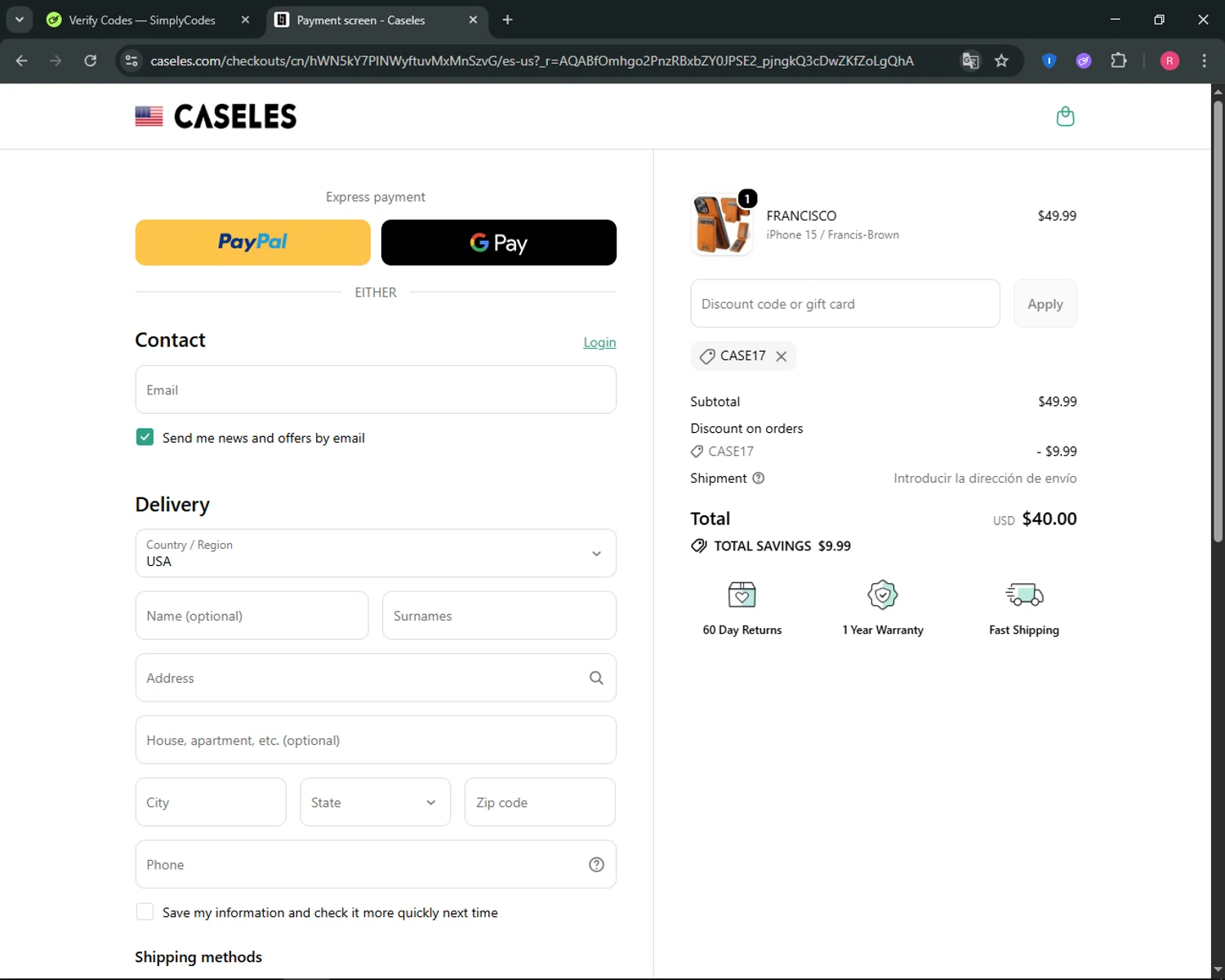Open the purple SimplyCodes extension icon
Image resolution: width=1225 pixels, height=980 pixels.
[1084, 60]
